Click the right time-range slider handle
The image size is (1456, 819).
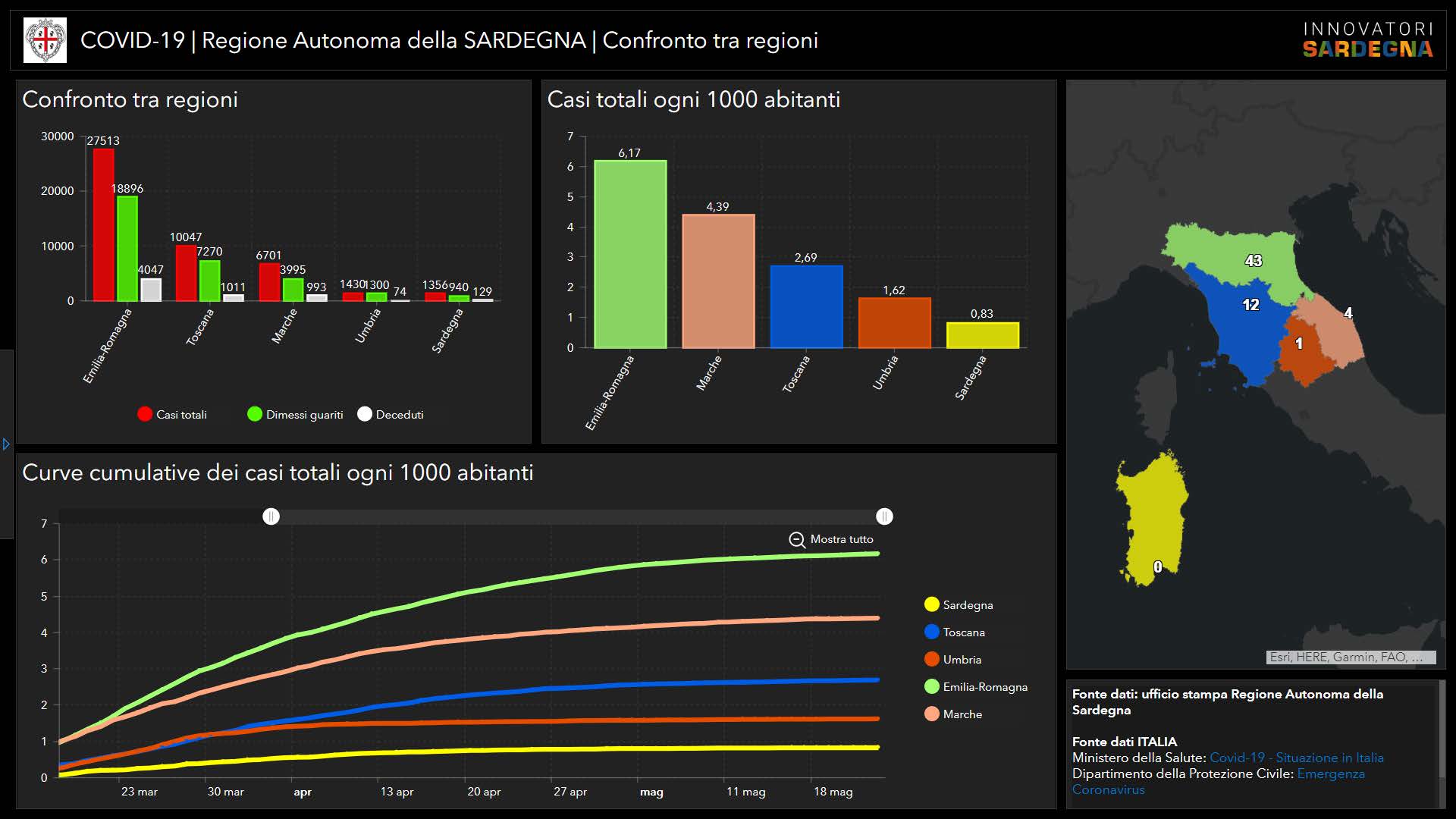click(x=884, y=516)
